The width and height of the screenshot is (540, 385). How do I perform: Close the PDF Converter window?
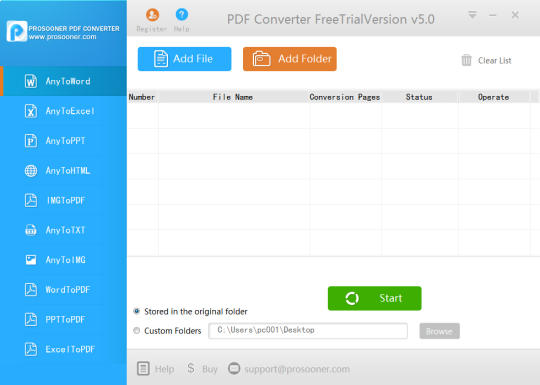(515, 14)
